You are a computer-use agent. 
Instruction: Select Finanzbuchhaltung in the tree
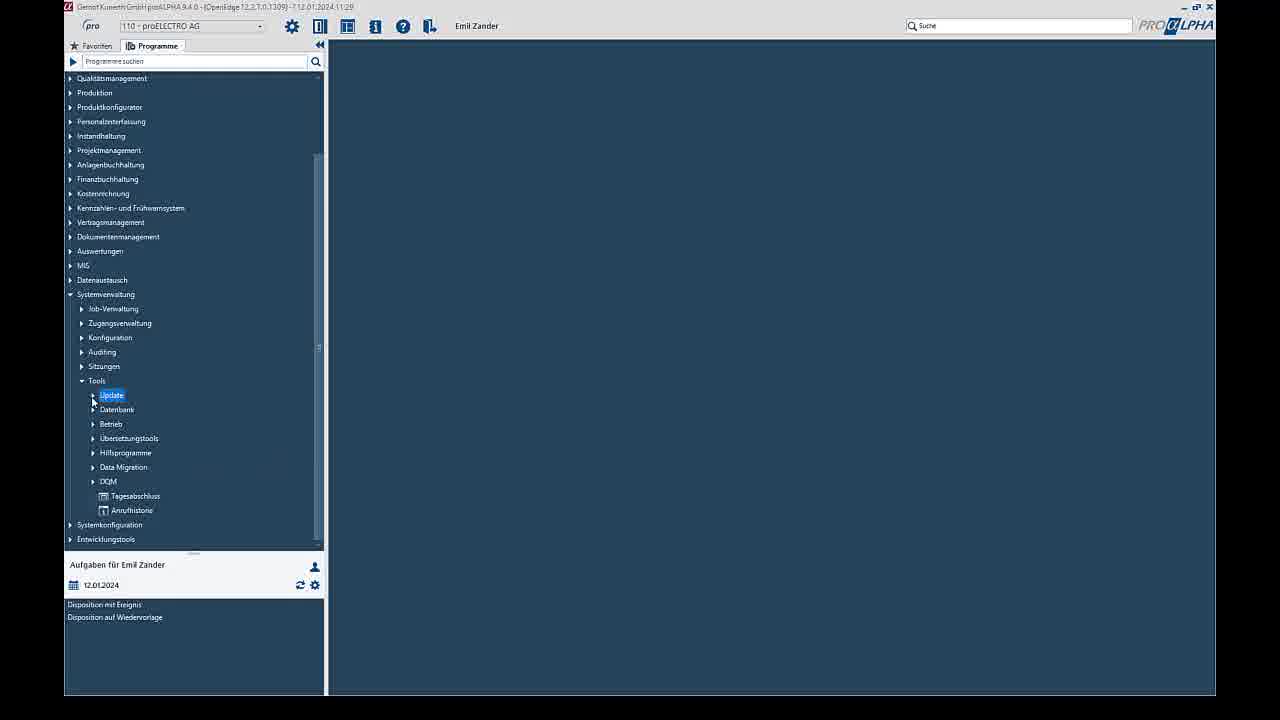click(108, 180)
